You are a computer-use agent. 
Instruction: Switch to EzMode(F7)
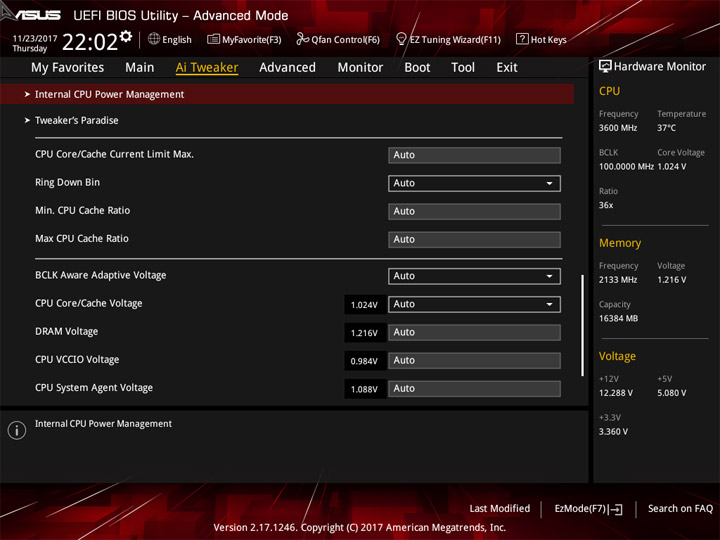[x=588, y=509]
